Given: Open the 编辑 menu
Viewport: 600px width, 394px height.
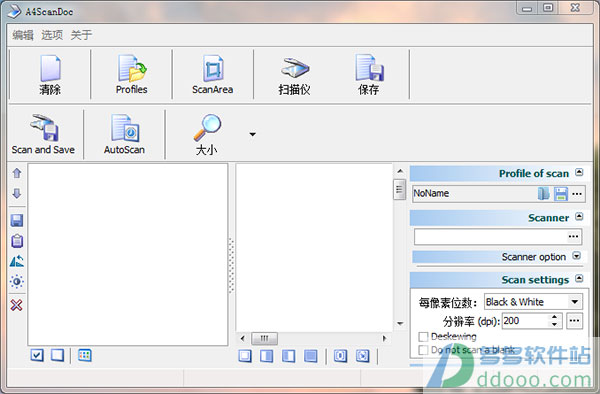Looking at the screenshot, I should [23, 35].
